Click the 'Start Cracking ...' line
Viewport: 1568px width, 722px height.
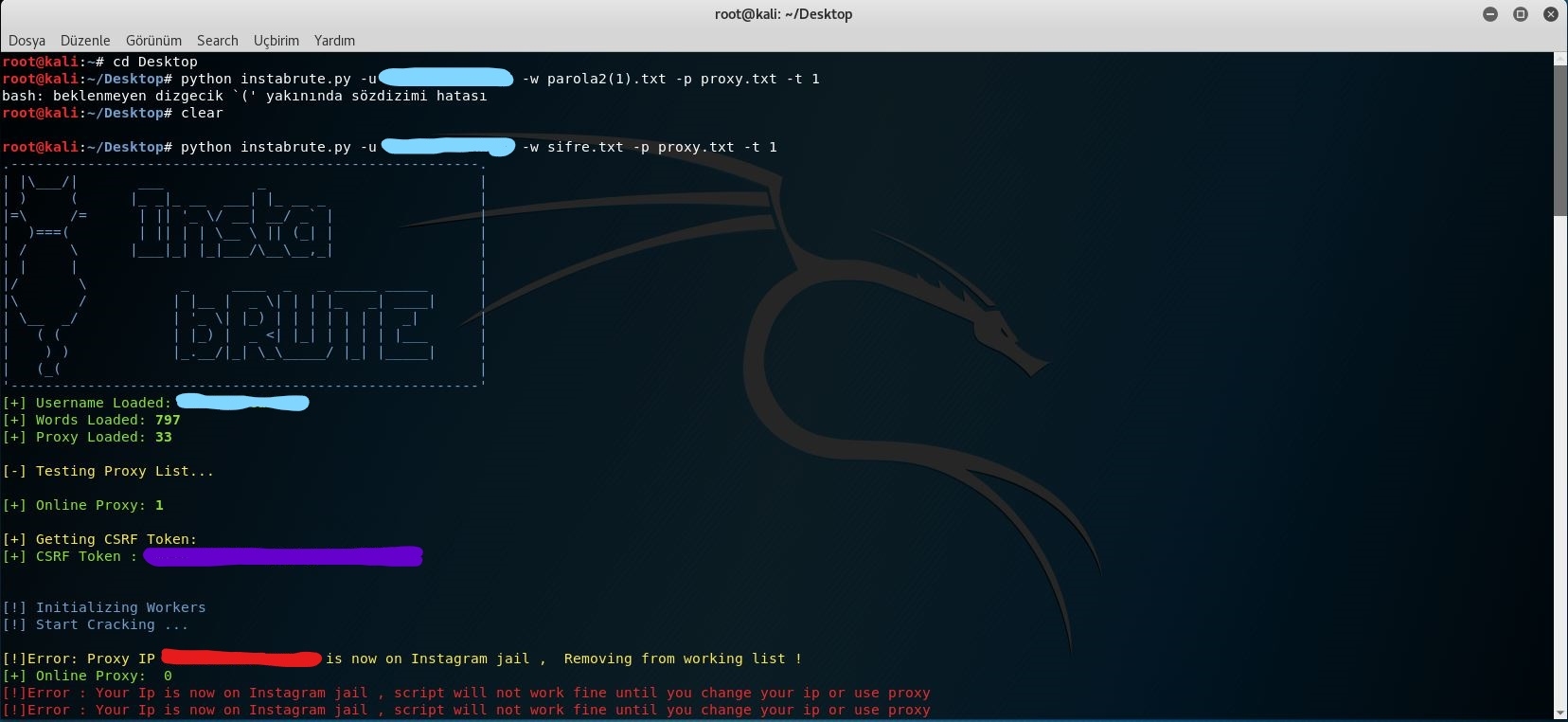point(95,624)
